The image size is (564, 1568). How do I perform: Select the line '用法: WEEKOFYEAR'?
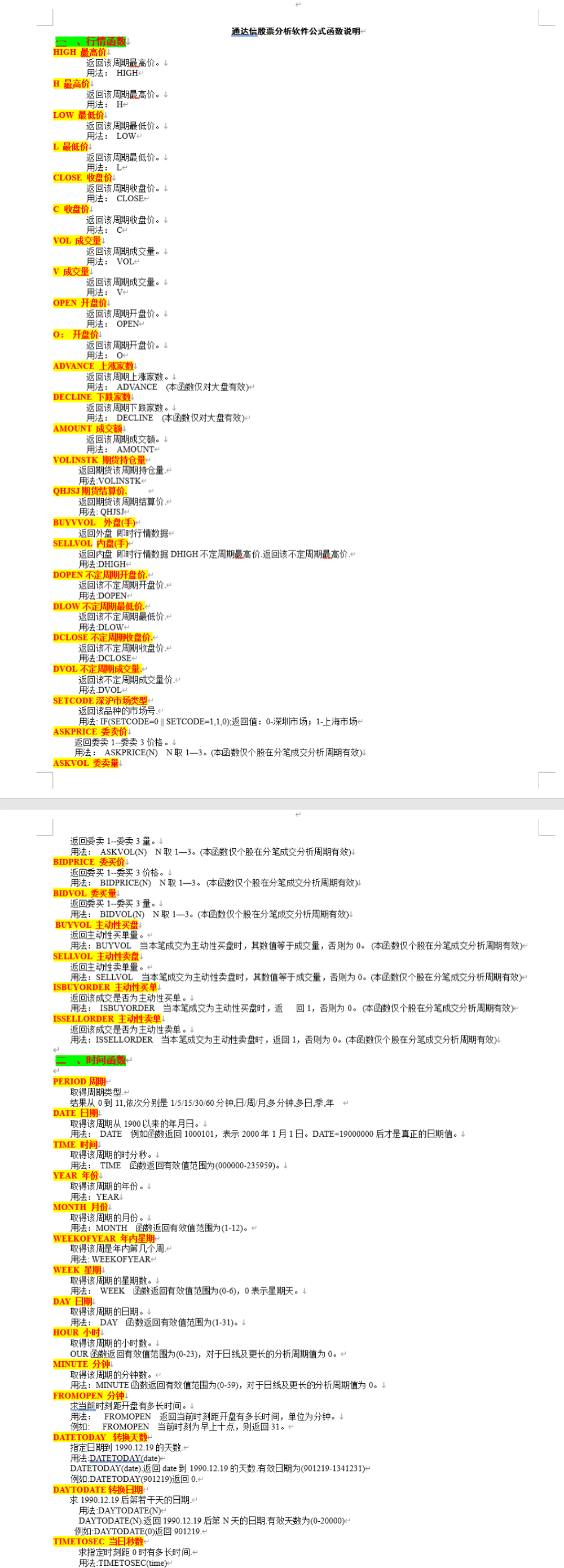110,1259
